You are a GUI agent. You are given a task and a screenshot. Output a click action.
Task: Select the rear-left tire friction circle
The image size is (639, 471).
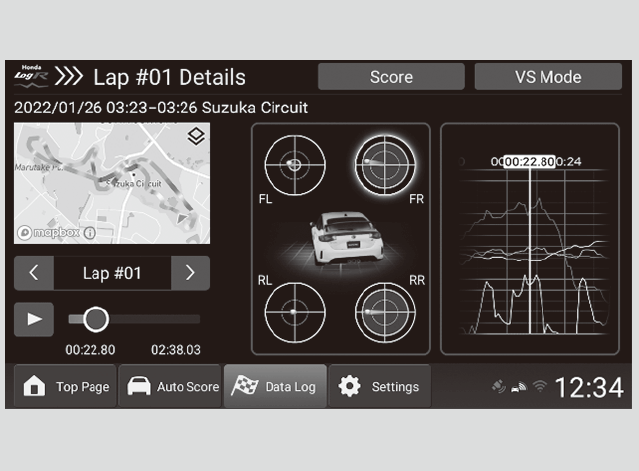click(x=293, y=313)
